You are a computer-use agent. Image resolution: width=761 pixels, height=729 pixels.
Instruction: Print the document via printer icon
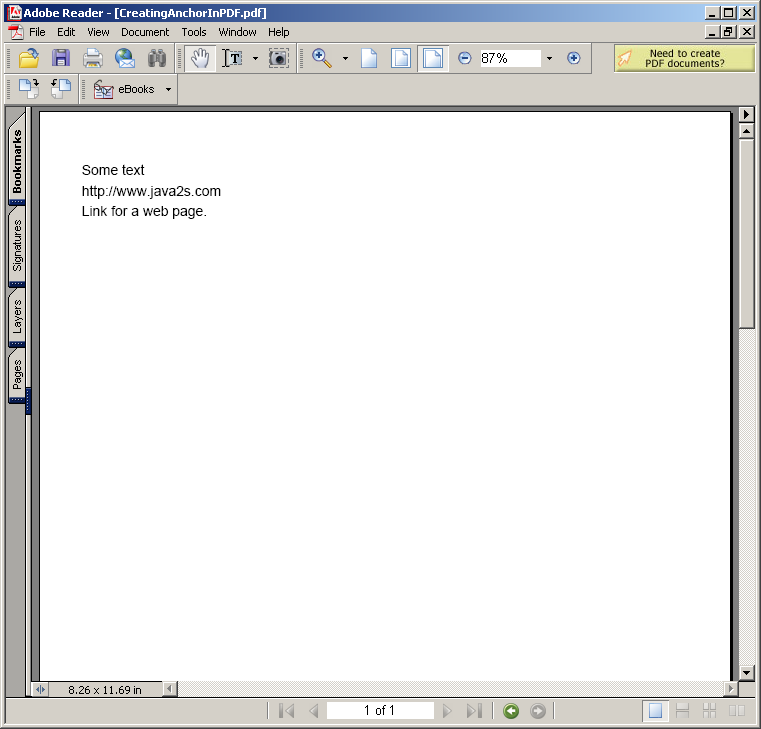tap(93, 58)
